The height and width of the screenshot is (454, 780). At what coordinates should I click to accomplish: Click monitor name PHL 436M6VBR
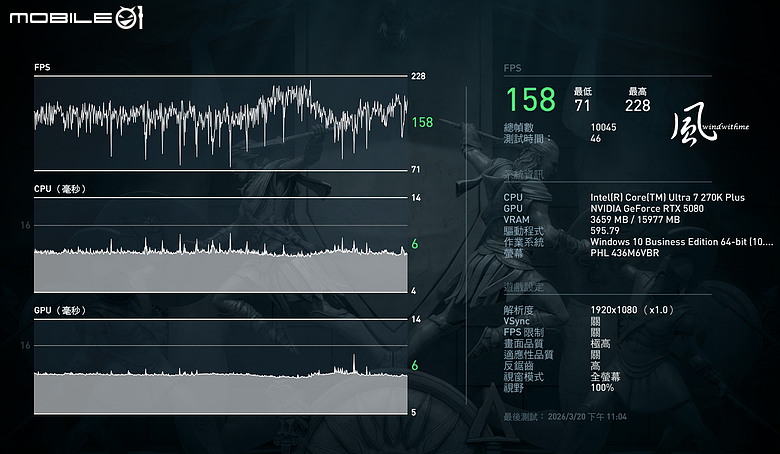625,253
